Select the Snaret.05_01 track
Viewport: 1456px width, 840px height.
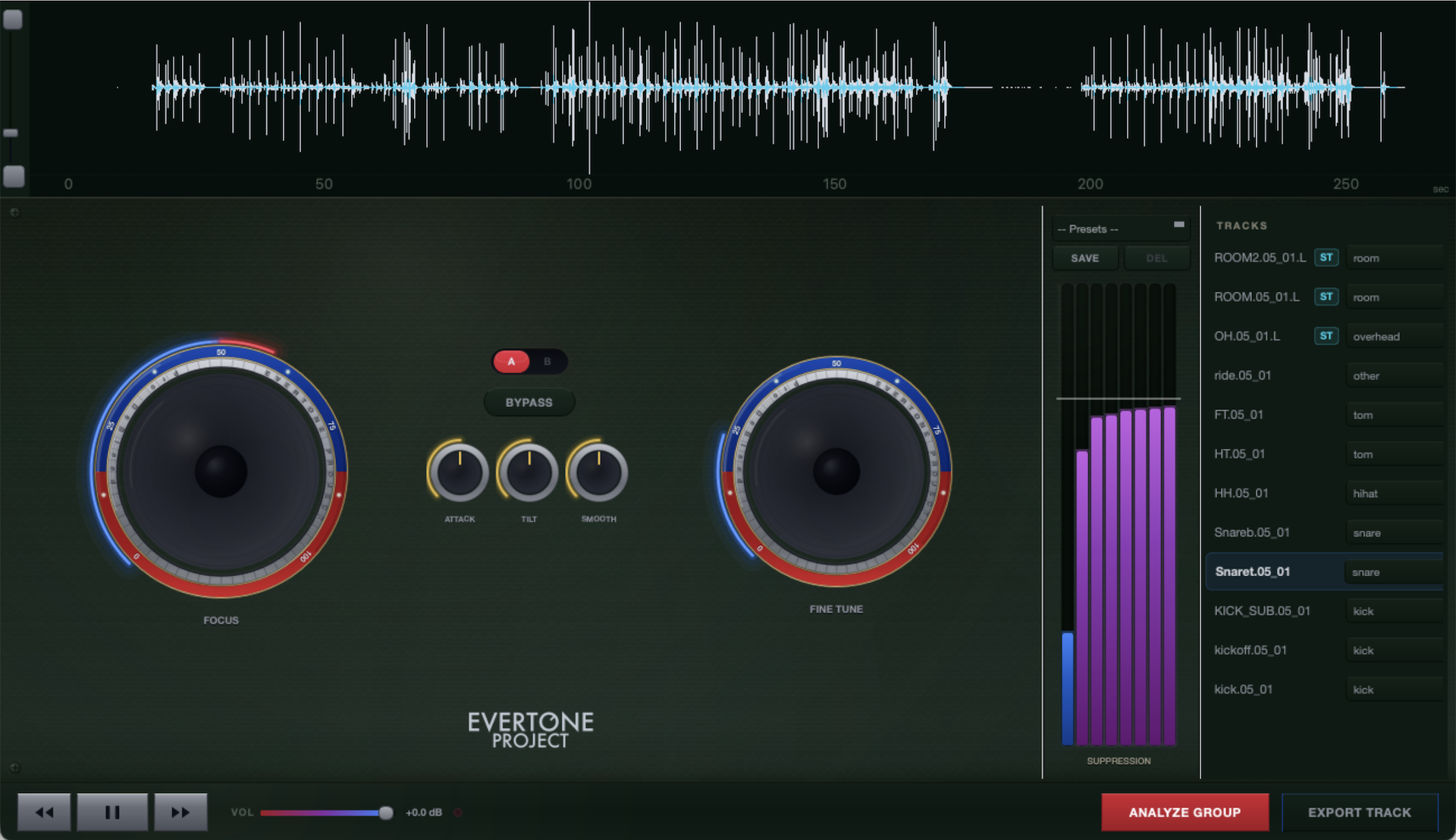coord(1252,572)
